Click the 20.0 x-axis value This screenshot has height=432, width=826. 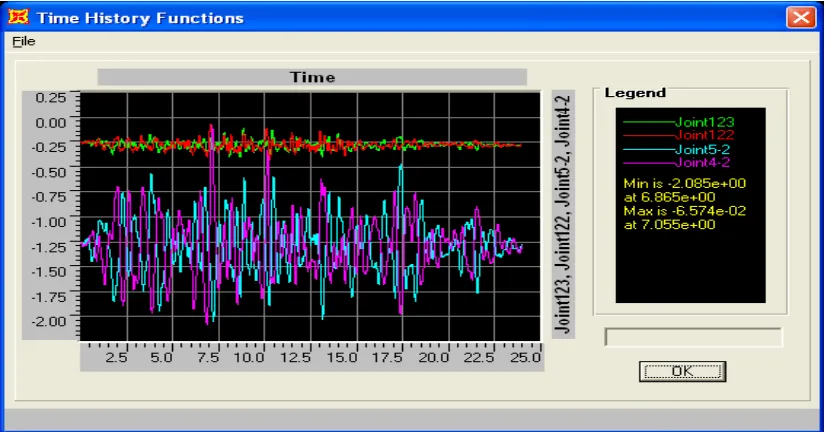[434, 358]
